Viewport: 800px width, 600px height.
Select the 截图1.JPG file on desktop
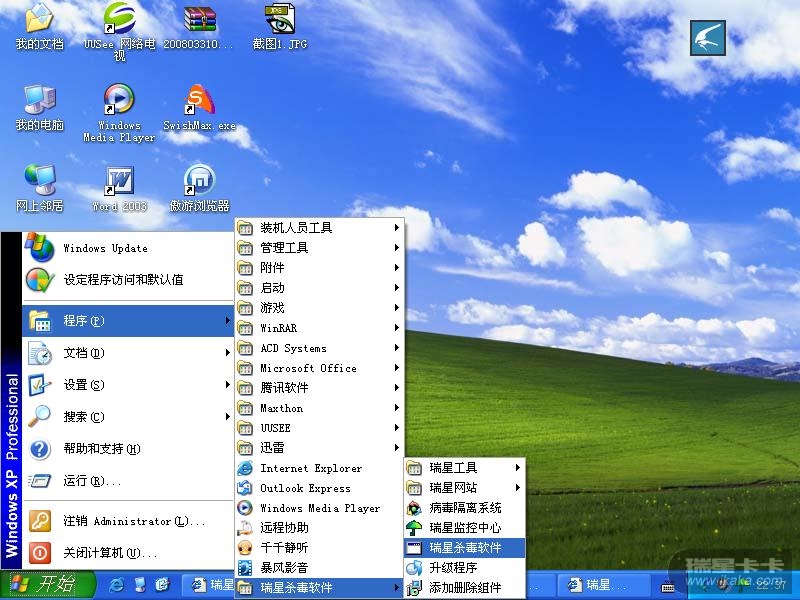(x=280, y=27)
